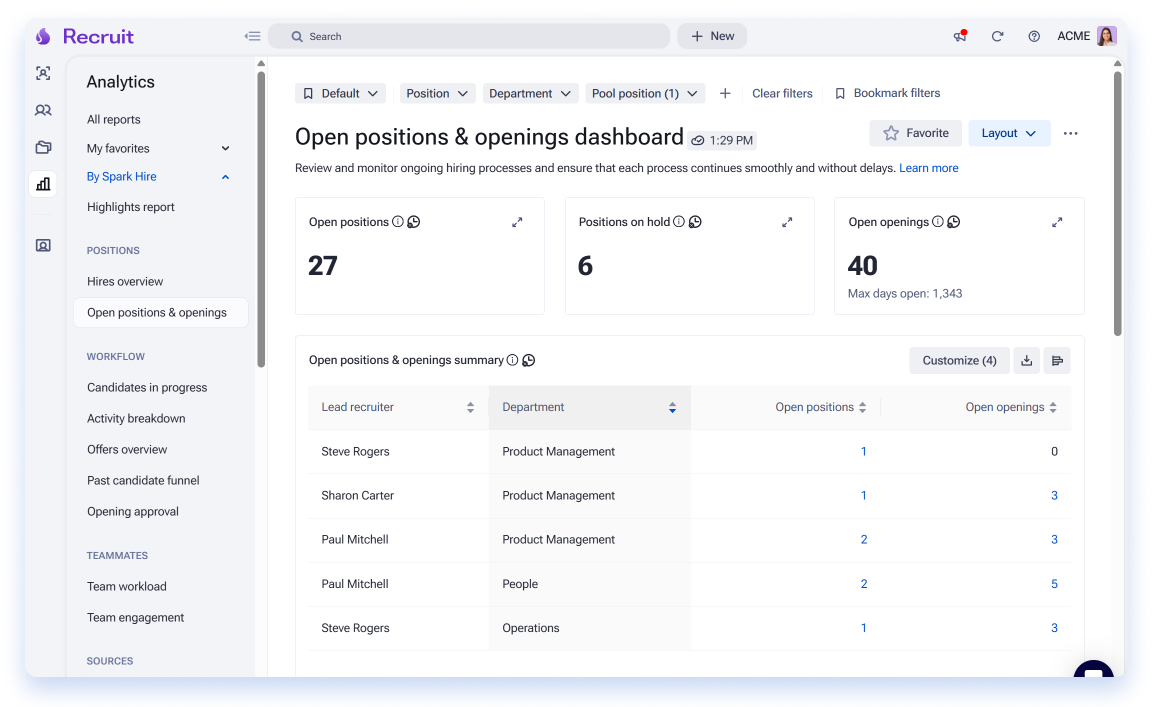1153x707 pixels.
Task: Open Activity breakdown report
Action: click(x=136, y=418)
